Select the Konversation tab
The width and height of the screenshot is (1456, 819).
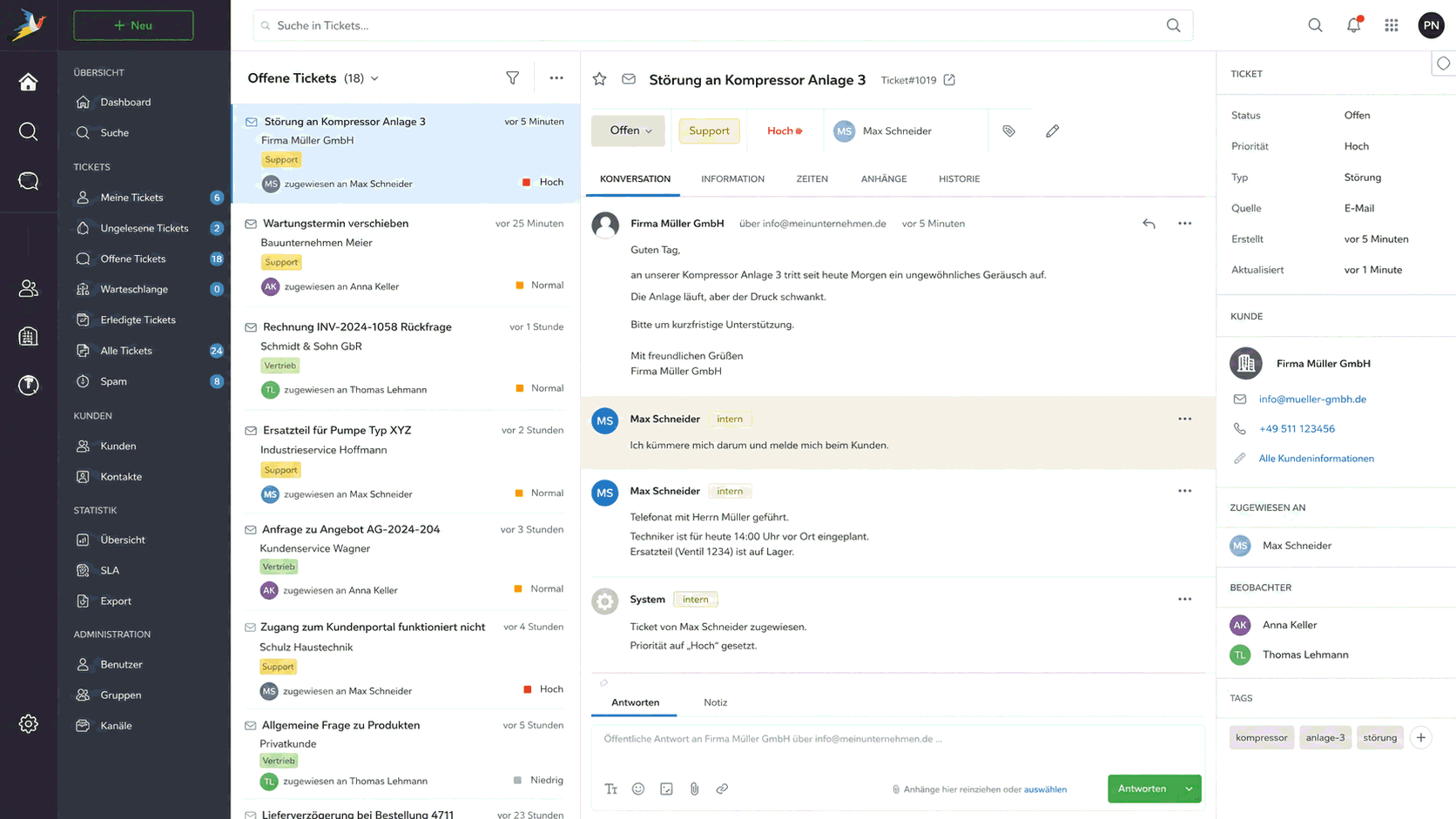coord(635,179)
